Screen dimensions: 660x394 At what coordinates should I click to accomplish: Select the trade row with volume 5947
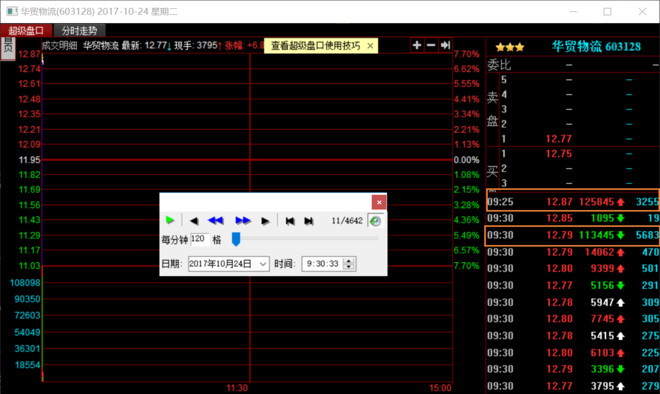click(x=573, y=302)
